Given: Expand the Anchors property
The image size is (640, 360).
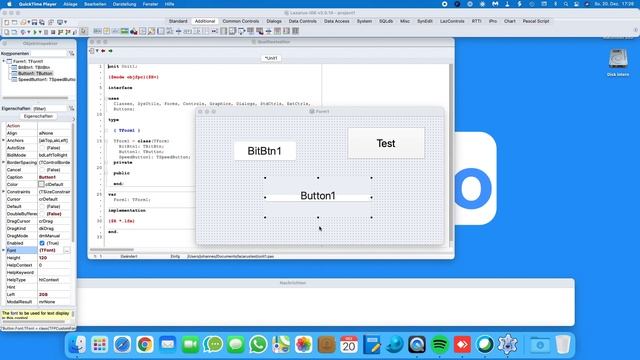Looking at the screenshot, I should (3, 140).
